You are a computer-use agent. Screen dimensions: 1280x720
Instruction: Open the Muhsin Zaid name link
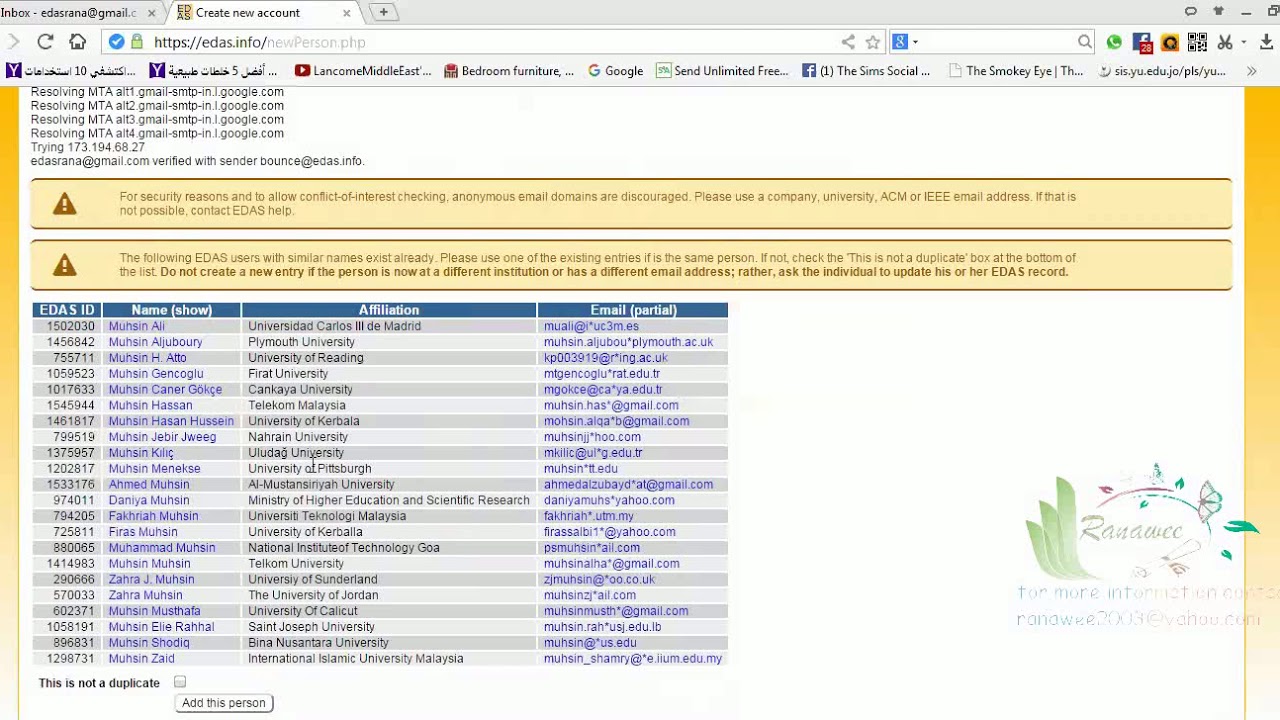(x=142, y=658)
